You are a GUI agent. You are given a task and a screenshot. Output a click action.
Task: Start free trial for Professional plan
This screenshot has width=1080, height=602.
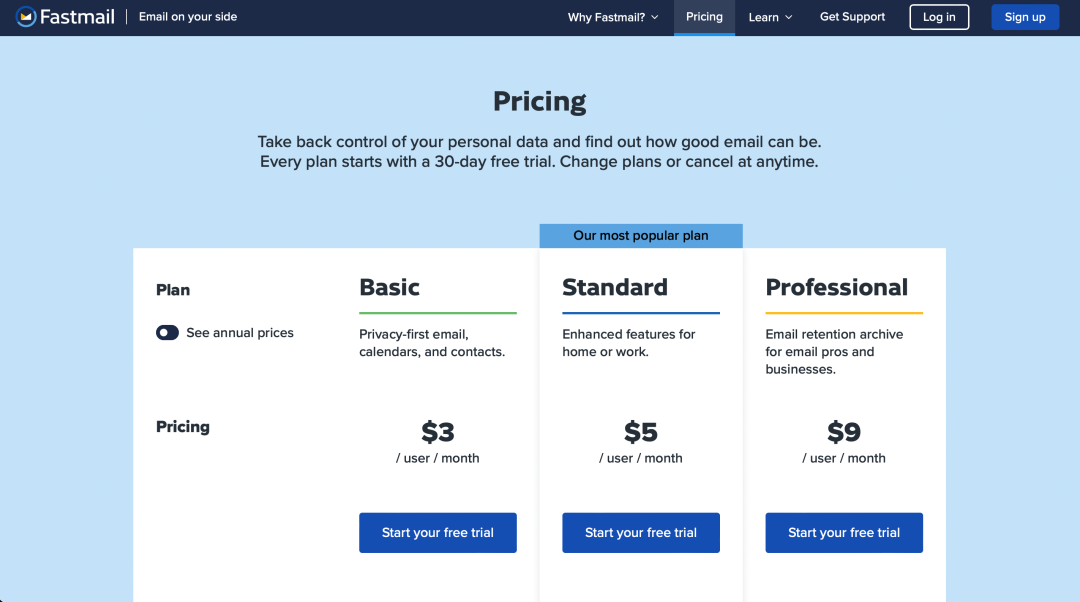click(x=844, y=532)
